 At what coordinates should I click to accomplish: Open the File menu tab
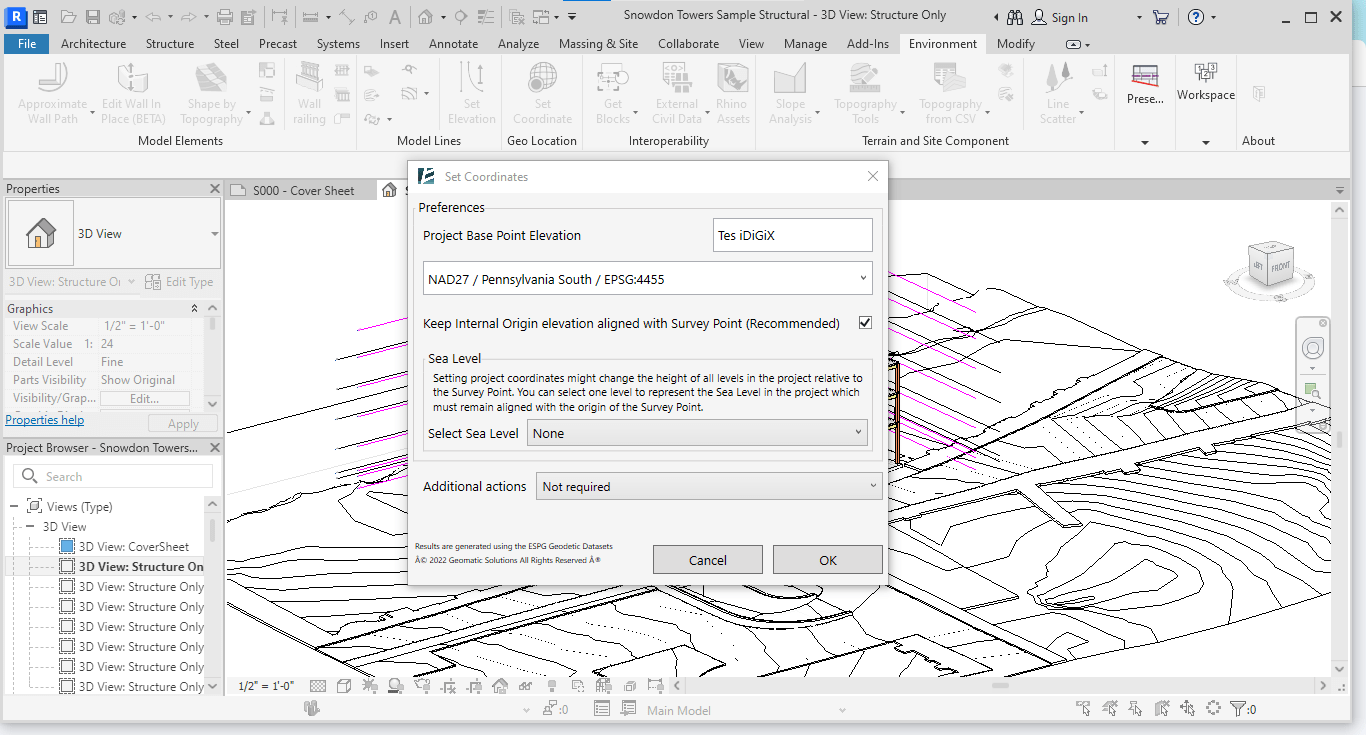pyautogui.click(x=27, y=44)
